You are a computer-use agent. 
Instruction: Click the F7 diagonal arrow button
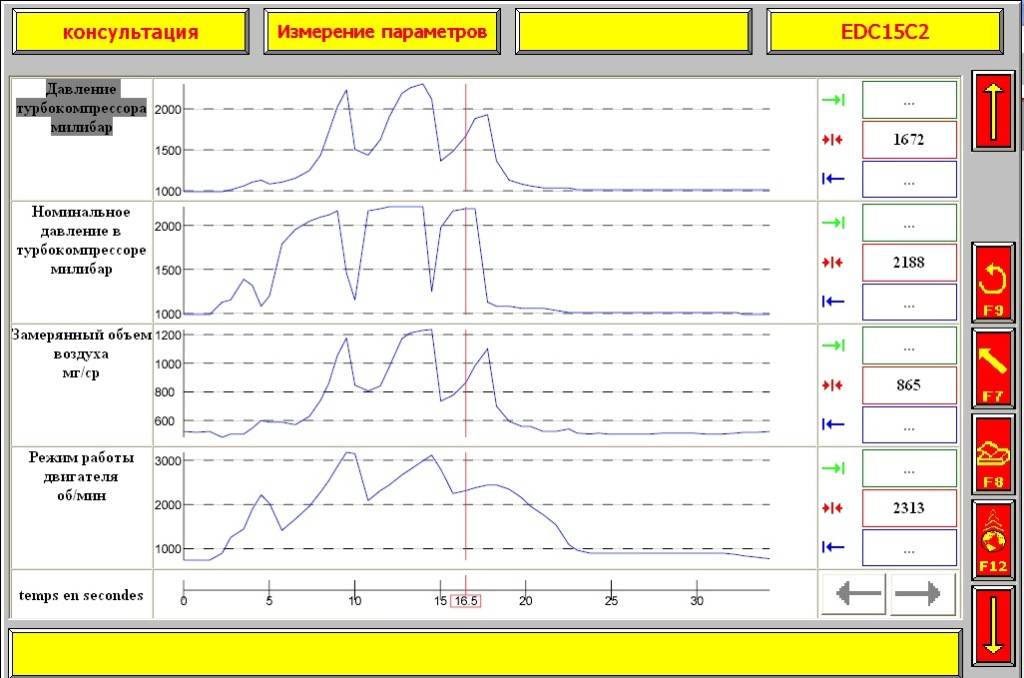992,367
